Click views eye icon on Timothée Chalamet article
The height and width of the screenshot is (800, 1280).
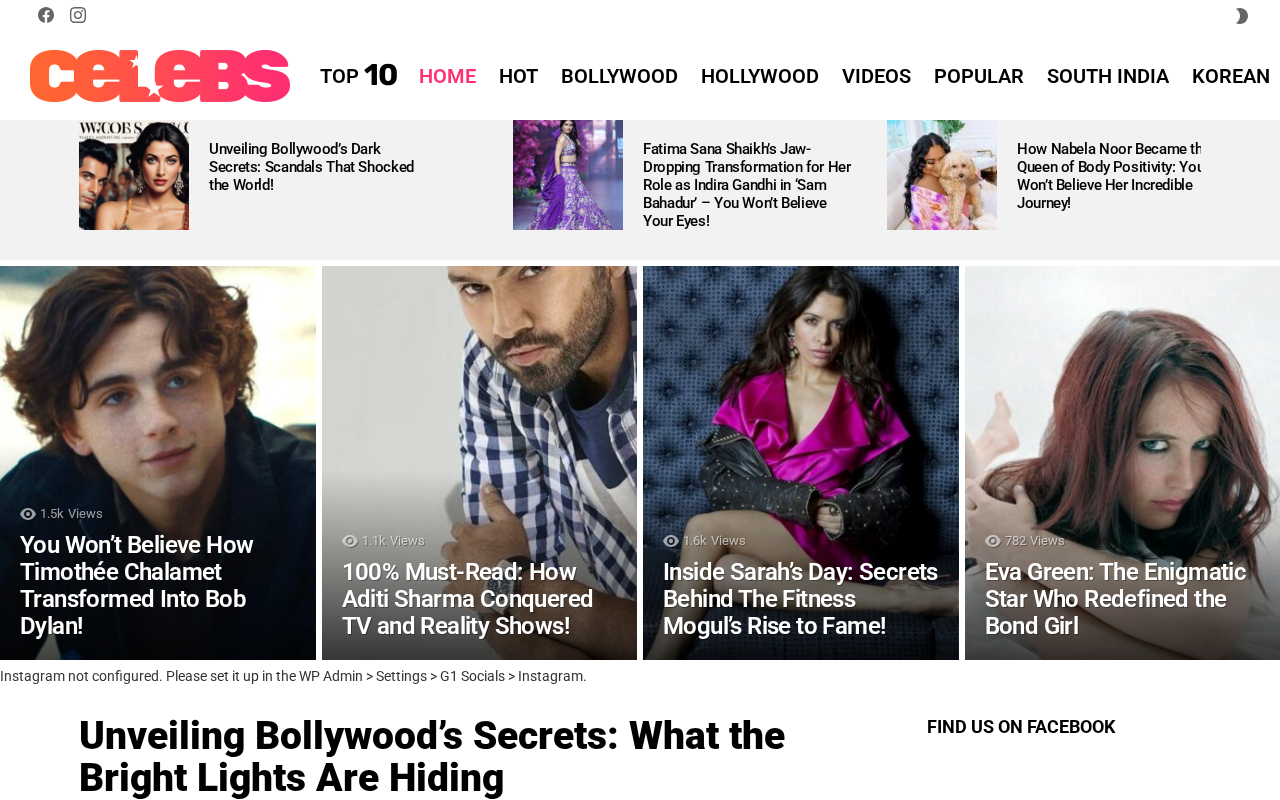(x=28, y=514)
